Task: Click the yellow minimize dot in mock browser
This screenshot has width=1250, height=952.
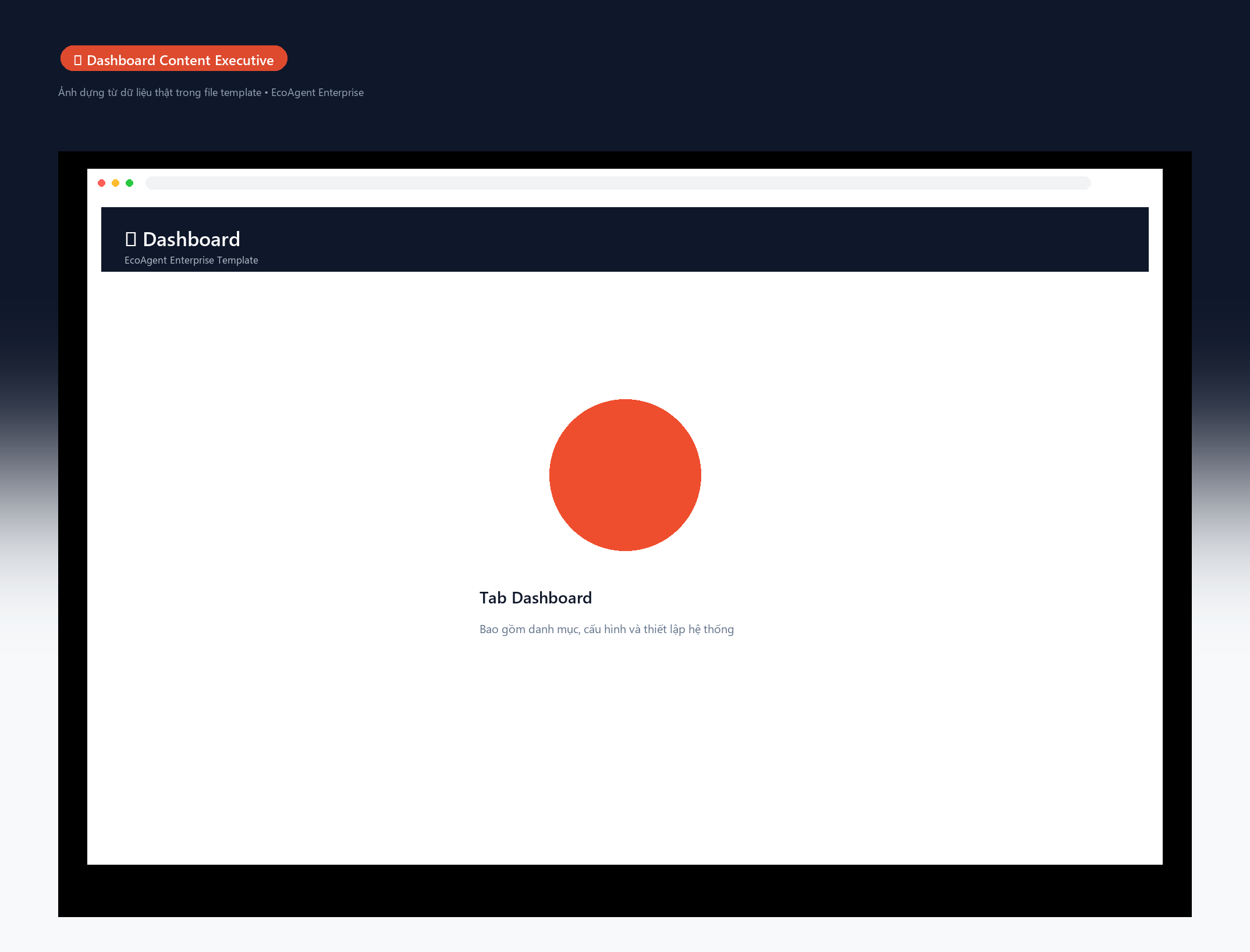Action: coord(116,183)
